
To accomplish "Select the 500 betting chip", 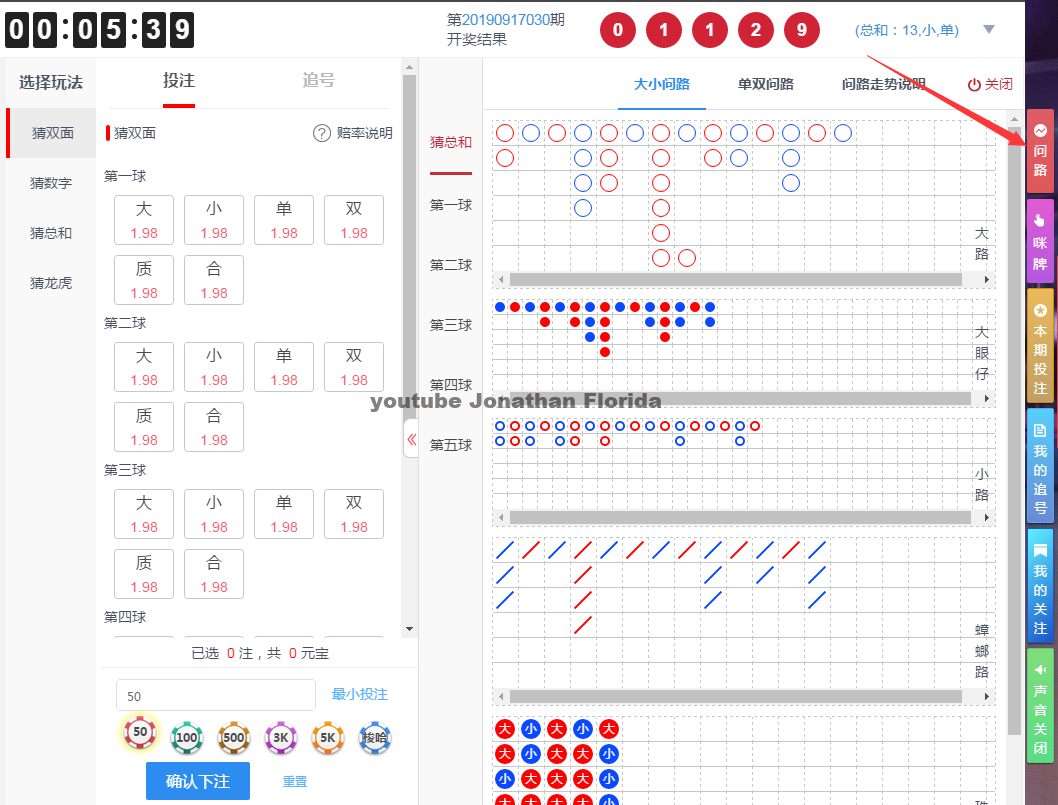I will coord(234,738).
